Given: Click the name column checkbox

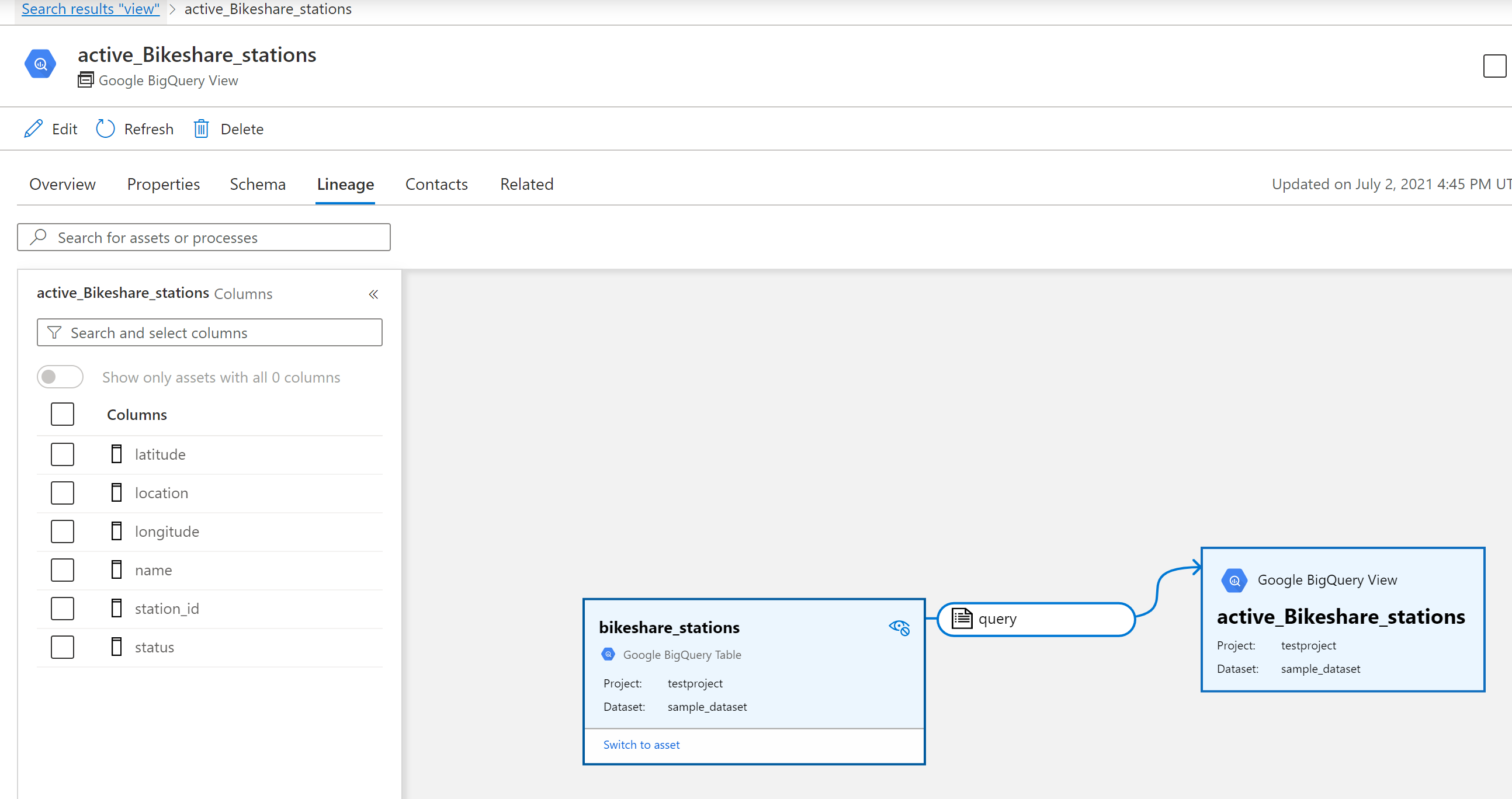Looking at the screenshot, I should coord(62,570).
